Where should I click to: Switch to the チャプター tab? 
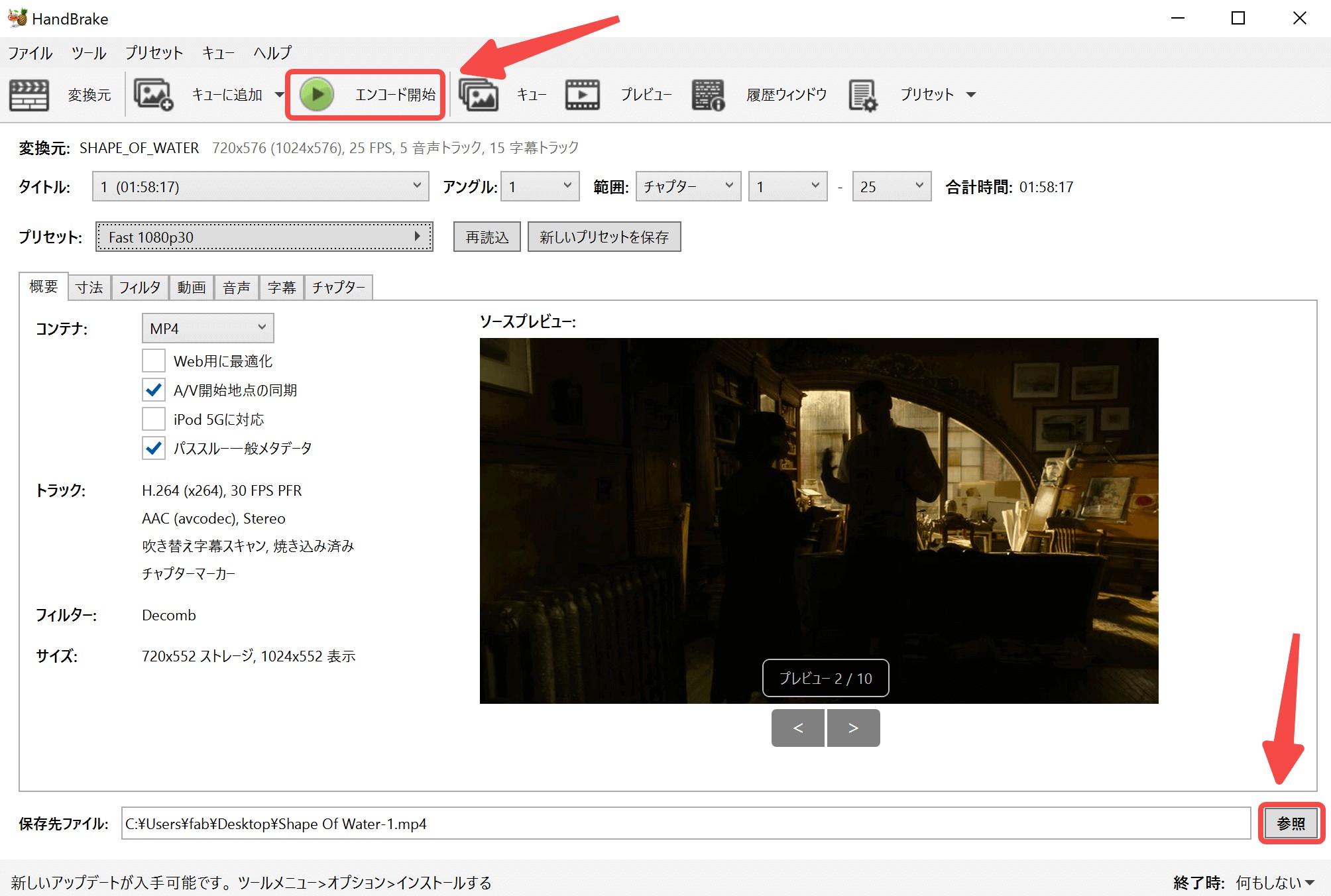(x=339, y=287)
